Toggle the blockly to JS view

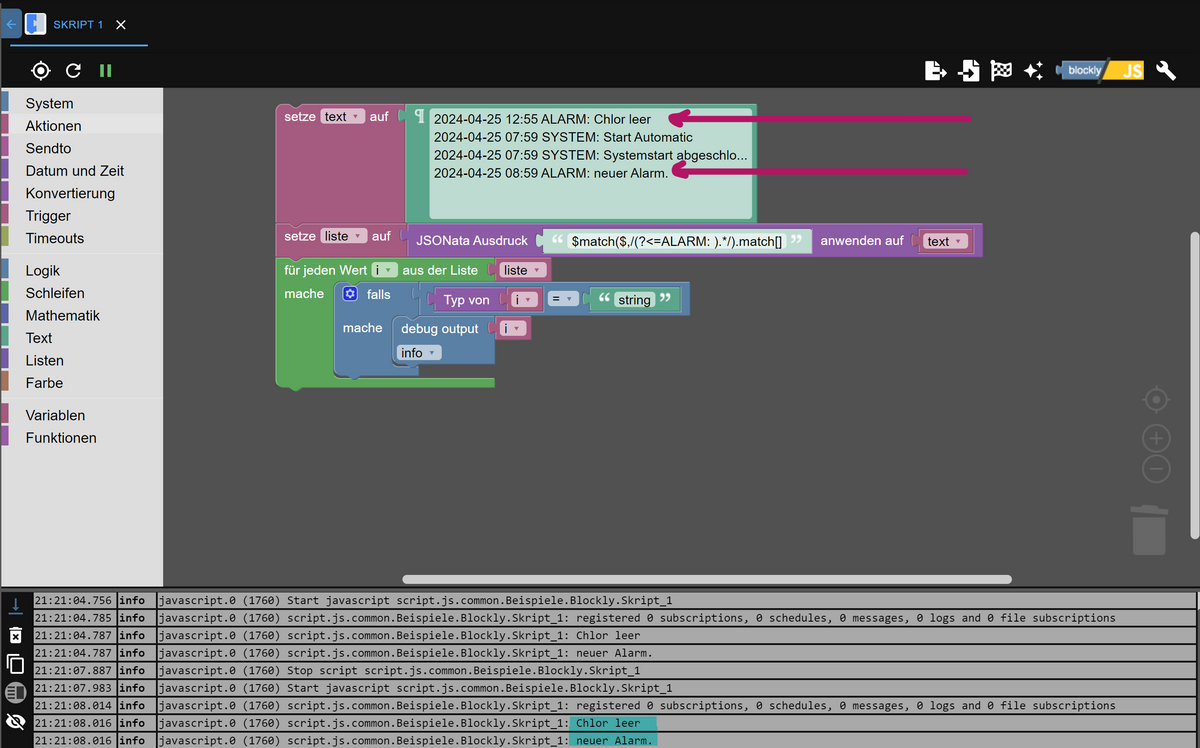(1099, 70)
